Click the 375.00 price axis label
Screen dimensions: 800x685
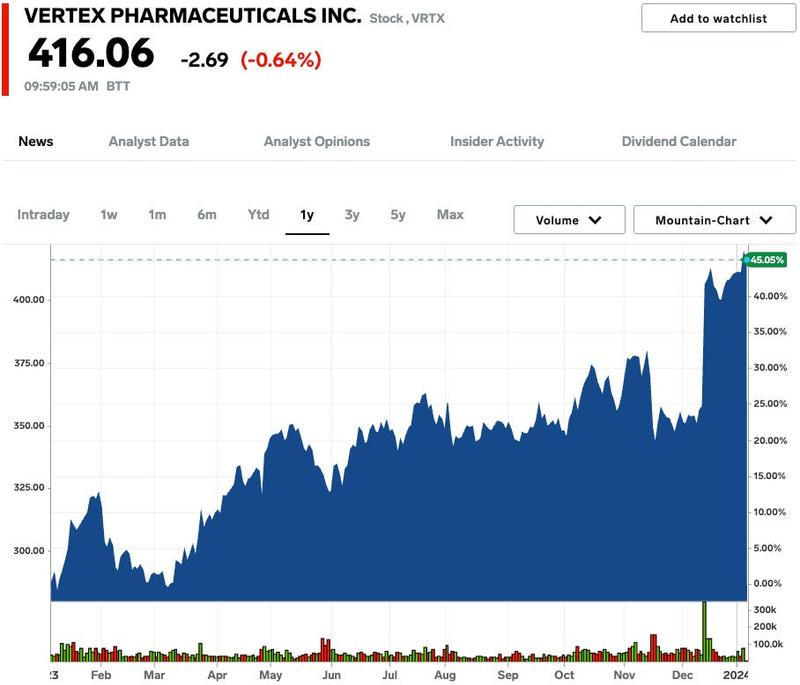click(29, 363)
